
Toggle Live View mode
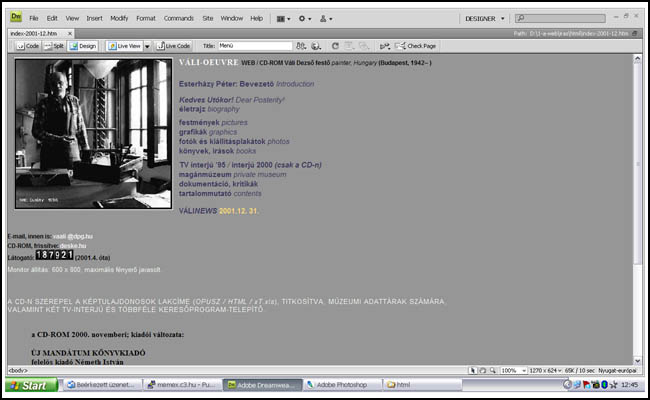(x=124, y=46)
